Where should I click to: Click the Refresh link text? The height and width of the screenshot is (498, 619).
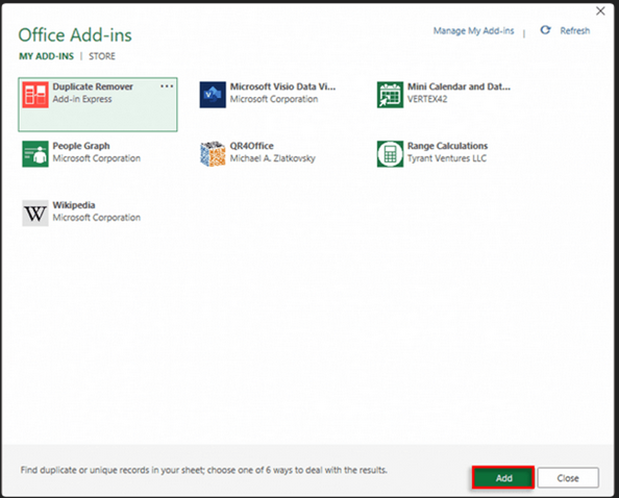point(575,31)
